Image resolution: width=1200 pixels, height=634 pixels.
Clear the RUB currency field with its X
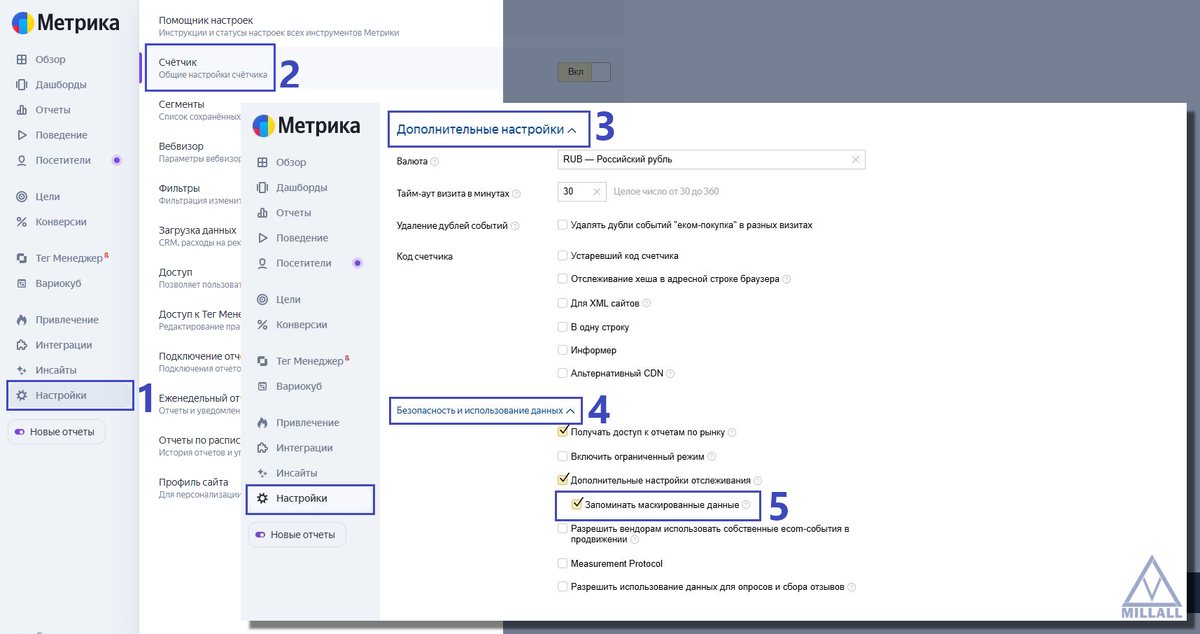click(x=856, y=160)
